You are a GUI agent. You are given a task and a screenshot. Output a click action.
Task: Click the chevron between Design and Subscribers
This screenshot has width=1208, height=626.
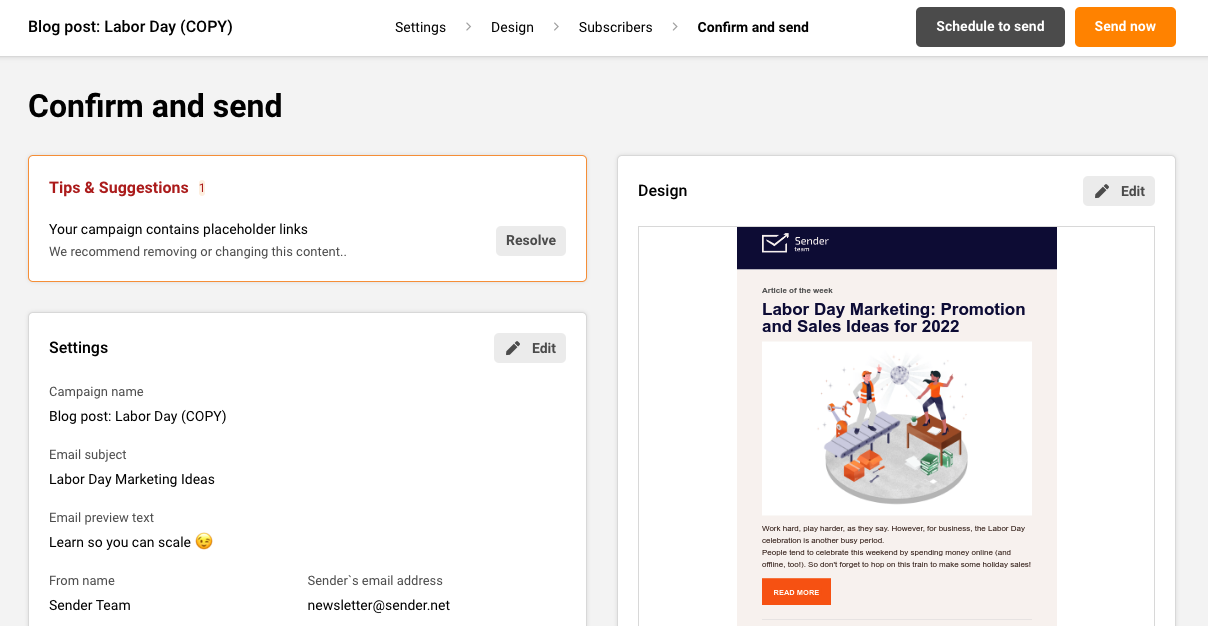tap(556, 27)
